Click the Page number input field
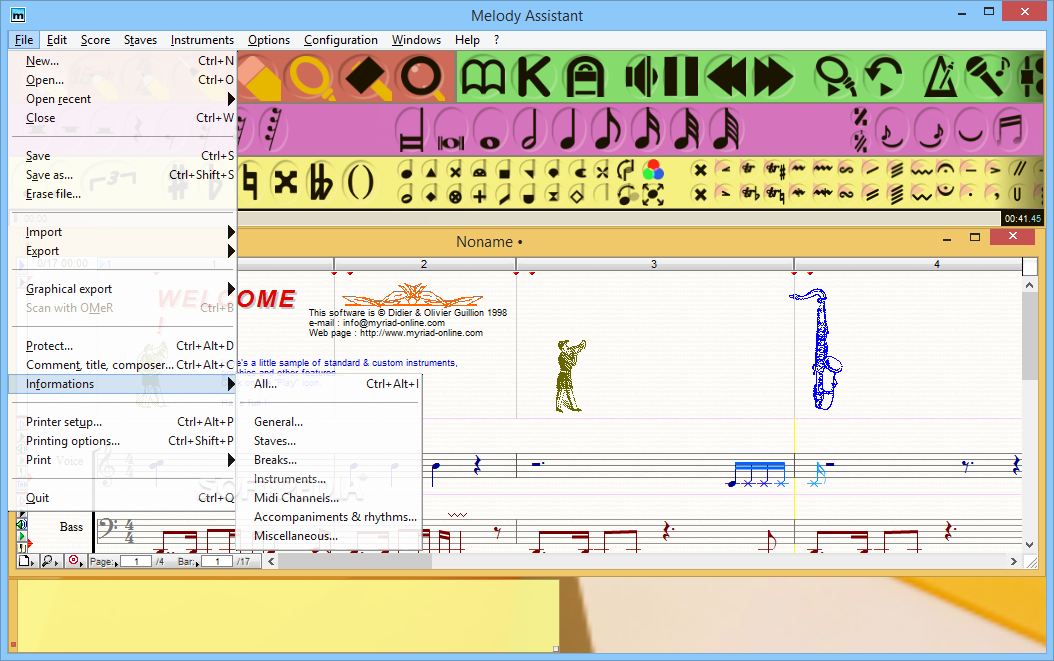1054x661 pixels. 136,561
